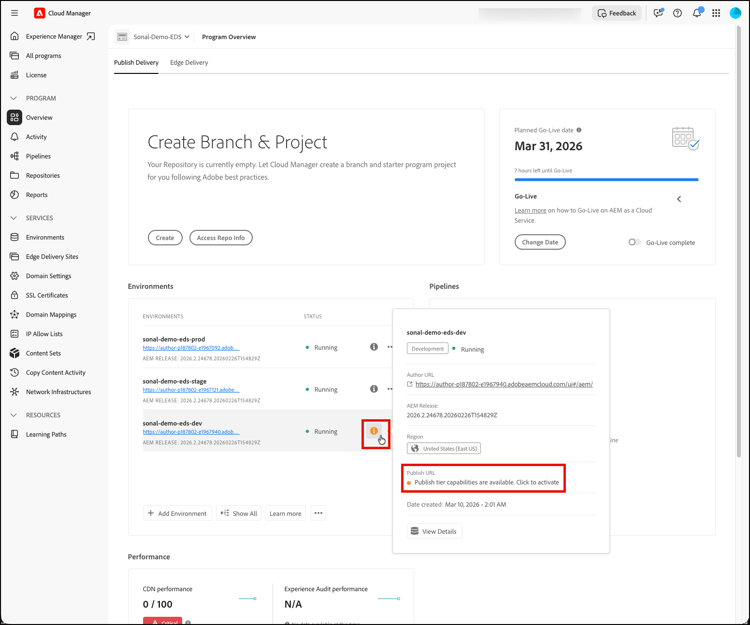Open the Feedback button
750x625 pixels.
click(x=617, y=13)
